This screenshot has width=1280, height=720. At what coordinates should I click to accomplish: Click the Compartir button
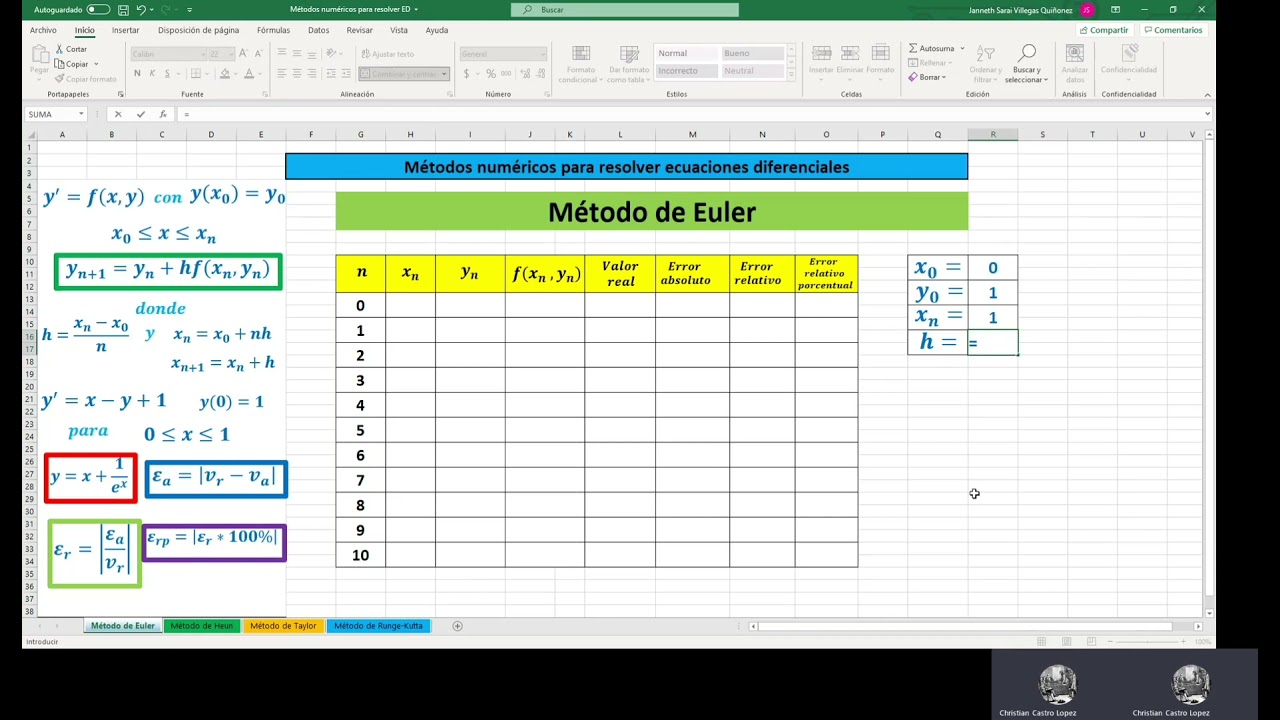(x=1104, y=30)
